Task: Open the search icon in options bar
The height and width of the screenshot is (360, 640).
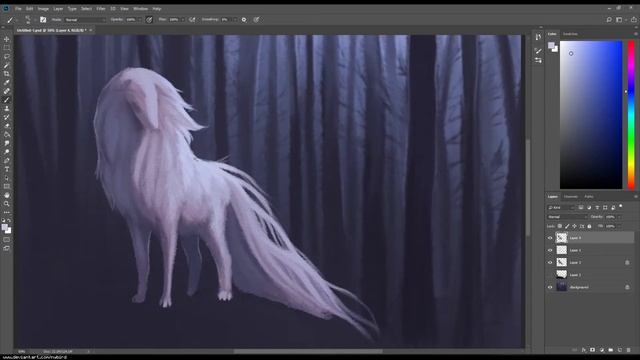Action: (x=609, y=20)
